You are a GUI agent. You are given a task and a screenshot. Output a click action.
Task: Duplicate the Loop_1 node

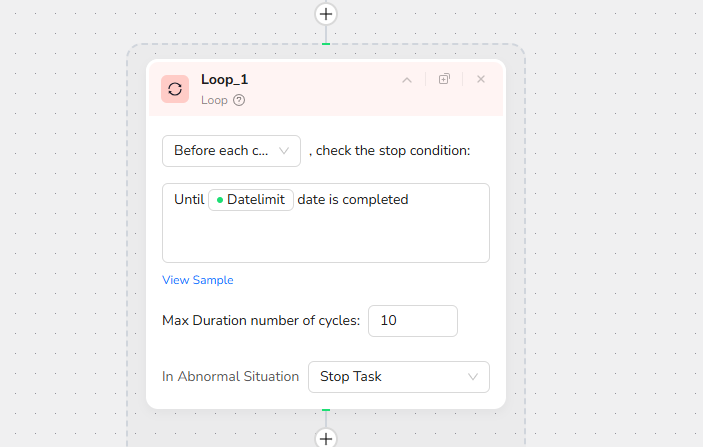click(x=444, y=79)
